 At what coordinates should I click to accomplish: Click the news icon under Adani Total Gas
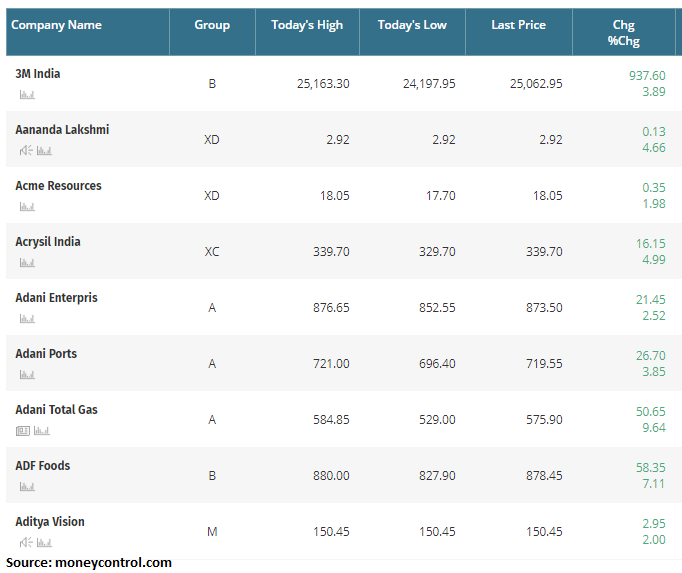point(23,431)
